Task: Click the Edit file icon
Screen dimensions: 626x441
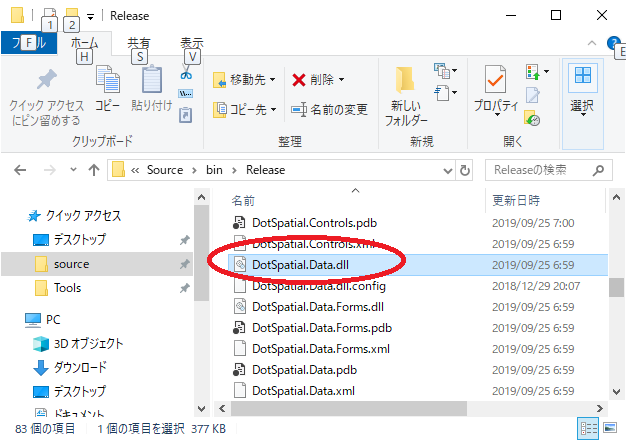Action: click(x=533, y=95)
